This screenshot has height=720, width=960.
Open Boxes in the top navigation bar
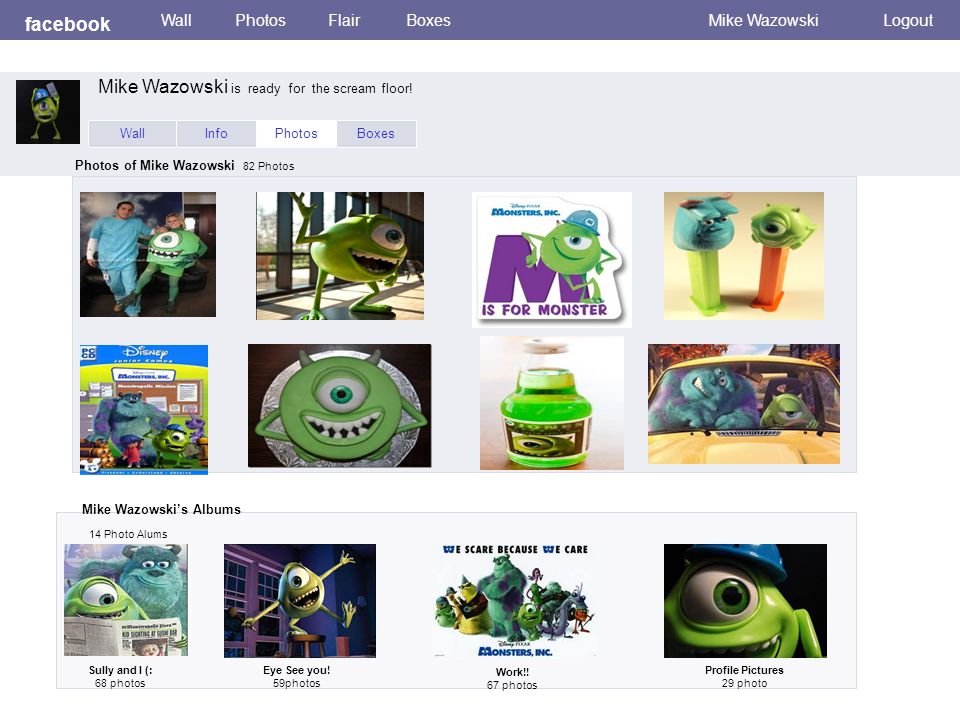pyautogui.click(x=429, y=20)
